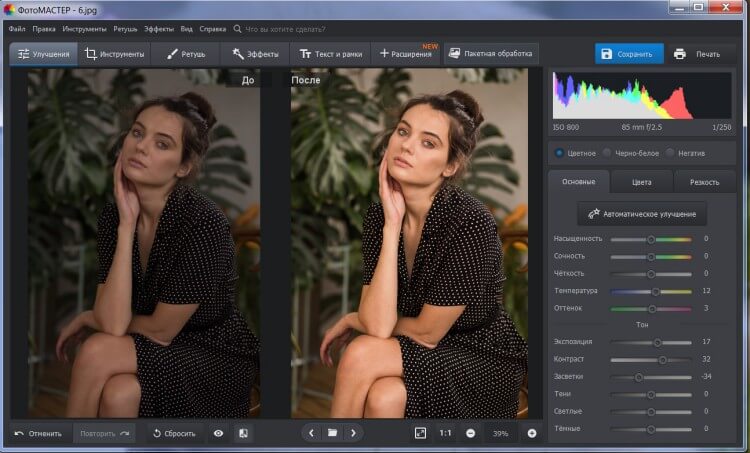Switch to the Резкость tab
Screen dimensions: 750x453
tap(704, 182)
